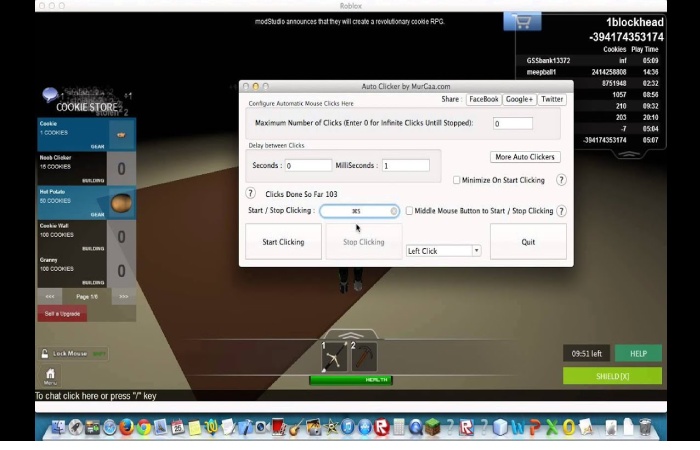Click the chat bubble icon above Cookie Store
700x450 pixels.
(50, 94)
